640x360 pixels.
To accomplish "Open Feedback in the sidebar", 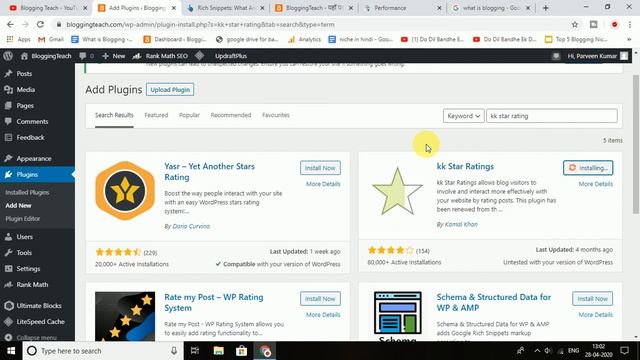I will click(x=30, y=138).
